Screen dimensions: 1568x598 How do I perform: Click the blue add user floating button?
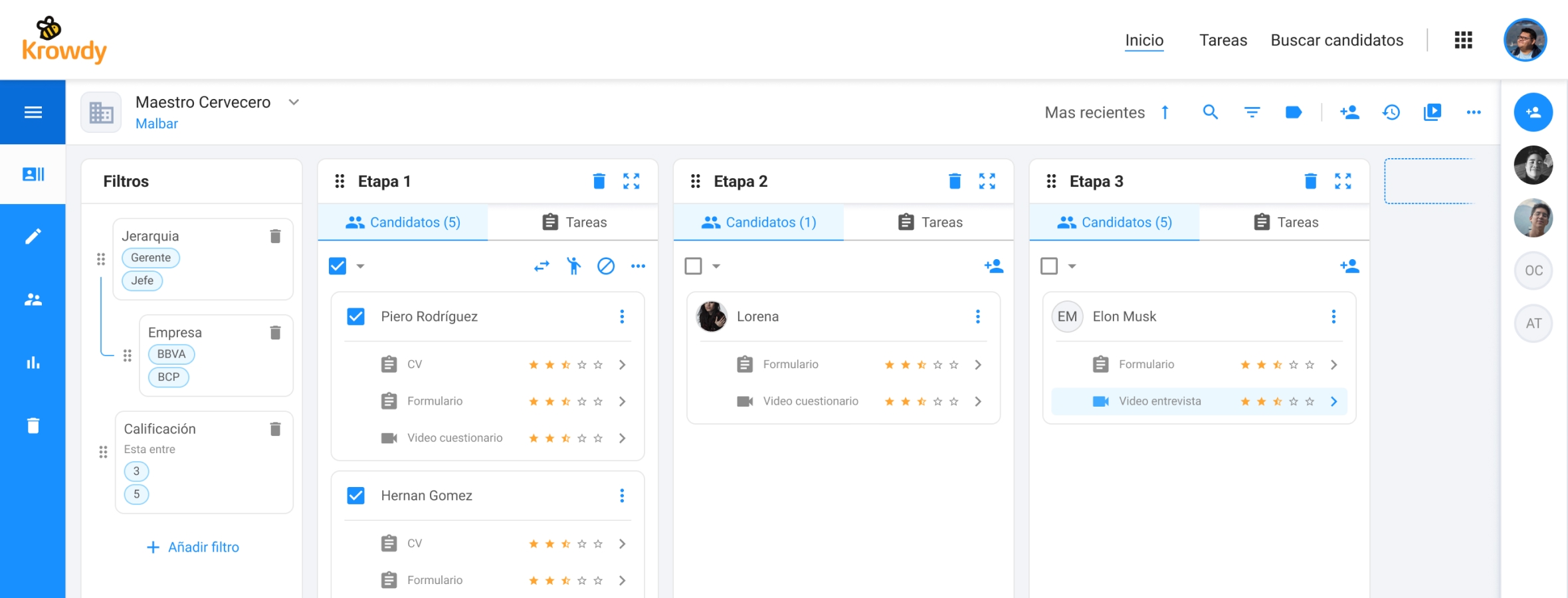pos(1533,112)
